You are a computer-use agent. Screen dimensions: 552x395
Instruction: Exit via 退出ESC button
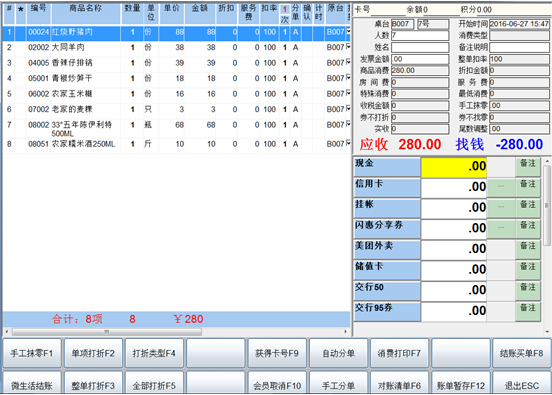click(x=522, y=383)
